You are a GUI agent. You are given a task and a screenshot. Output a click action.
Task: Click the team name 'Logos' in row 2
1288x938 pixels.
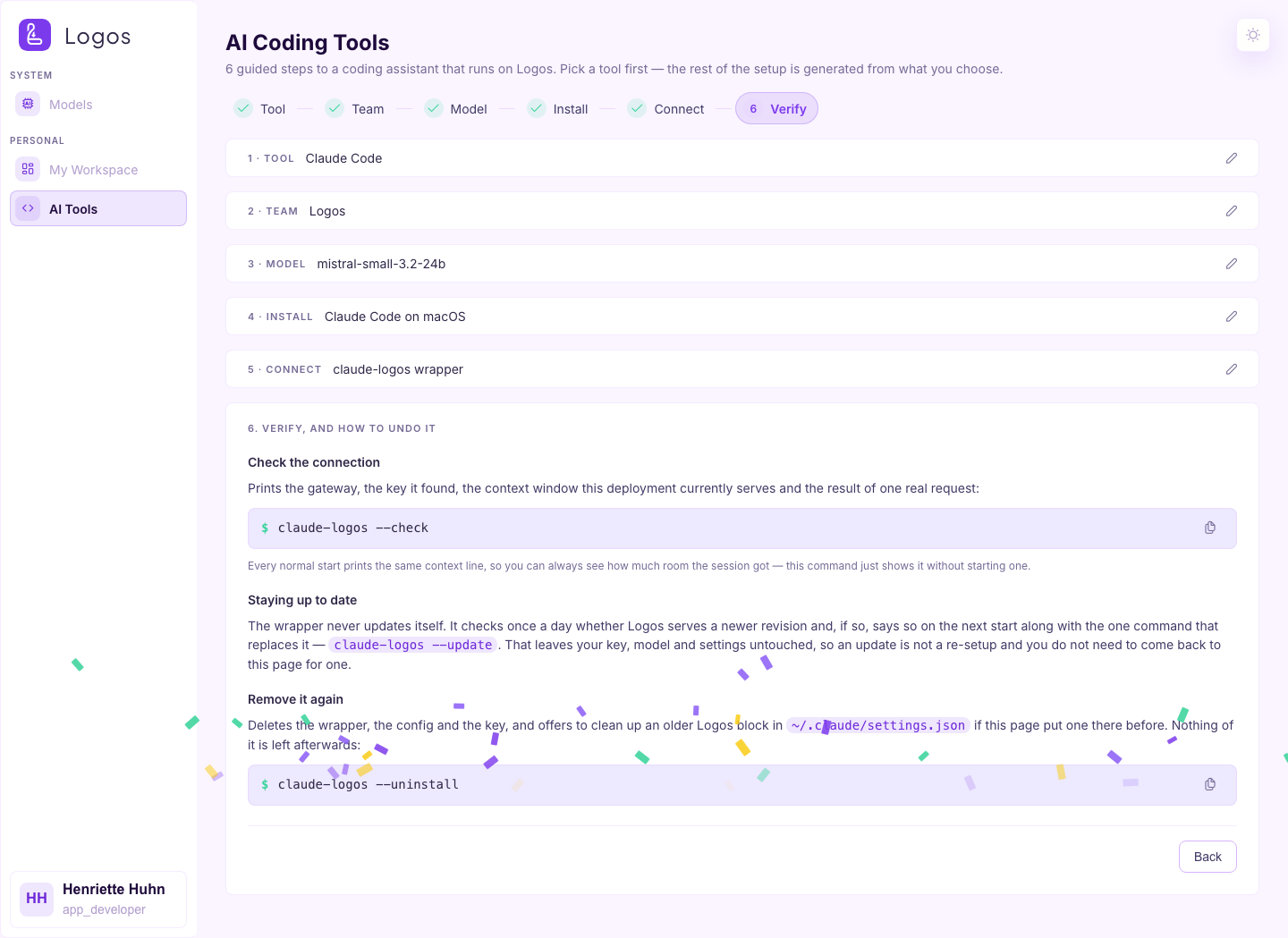tap(327, 211)
